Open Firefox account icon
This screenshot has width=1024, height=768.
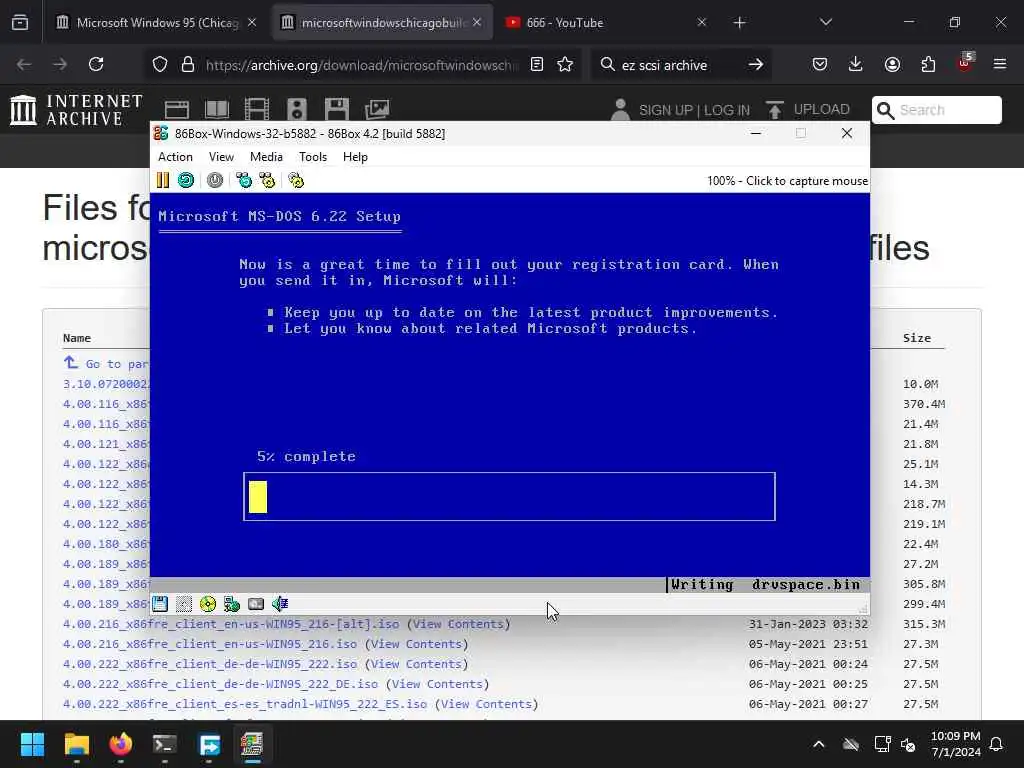[x=892, y=64]
